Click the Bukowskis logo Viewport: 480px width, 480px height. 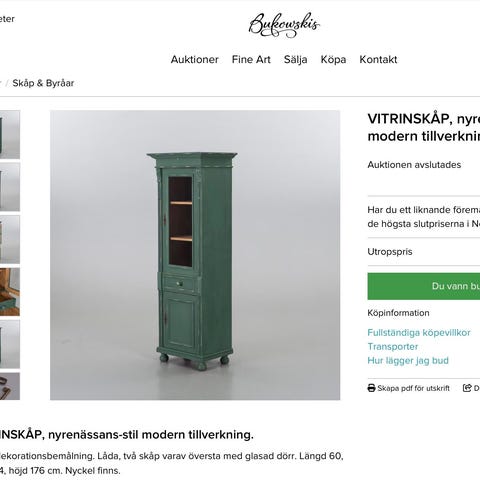click(x=284, y=25)
